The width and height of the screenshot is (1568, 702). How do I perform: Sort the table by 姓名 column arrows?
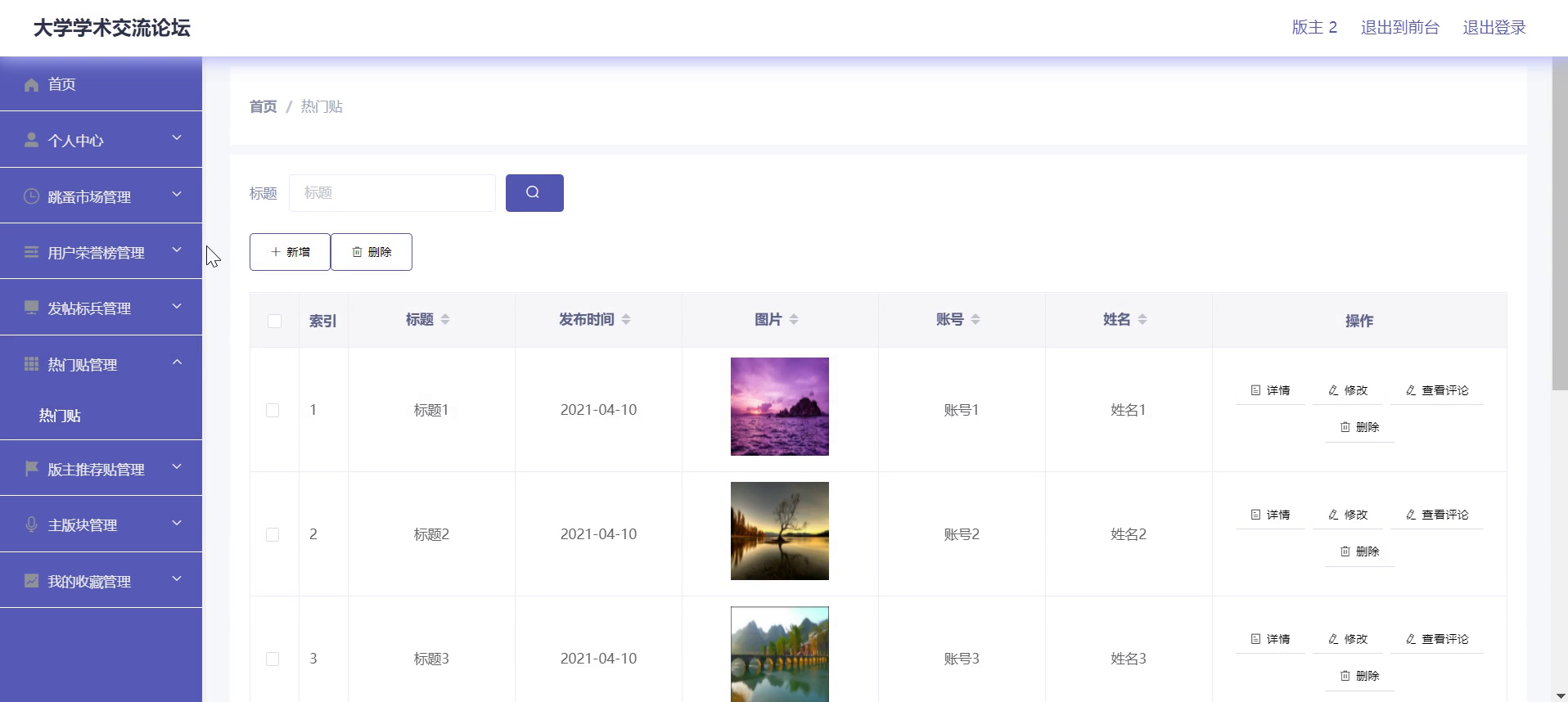coord(1142,319)
